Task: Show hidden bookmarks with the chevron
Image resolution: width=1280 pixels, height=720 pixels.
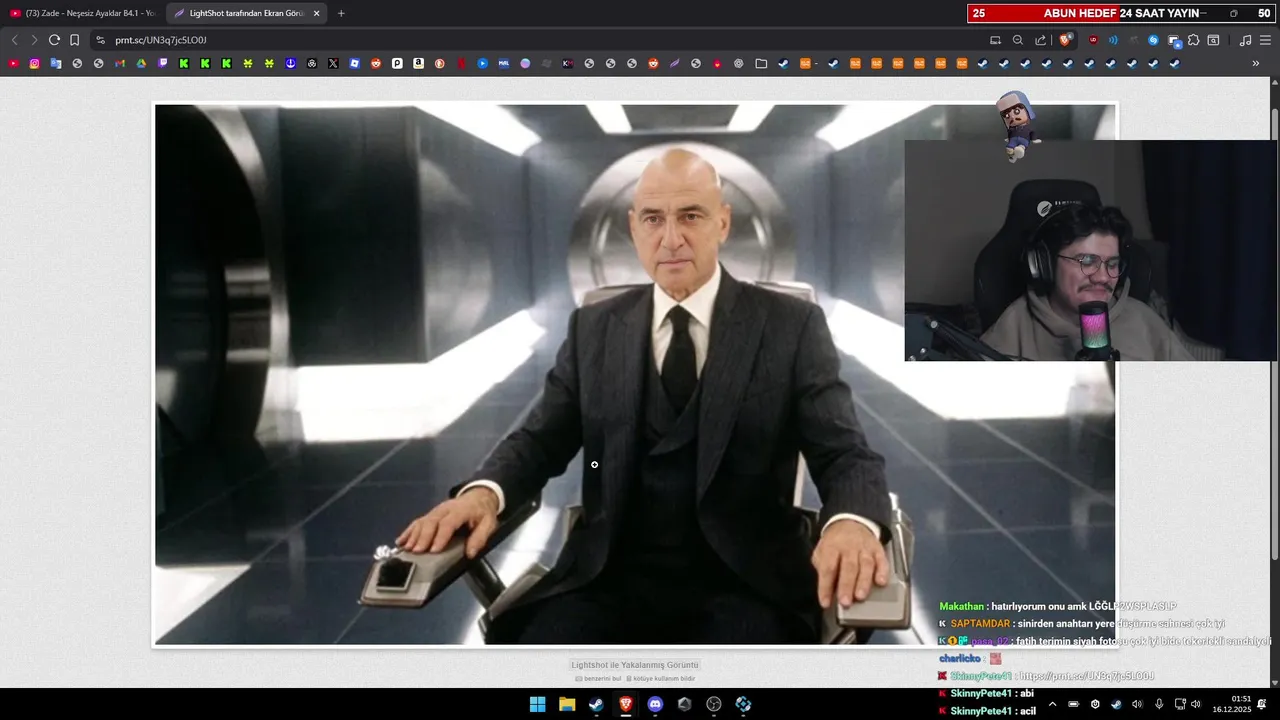Action: [1256, 63]
